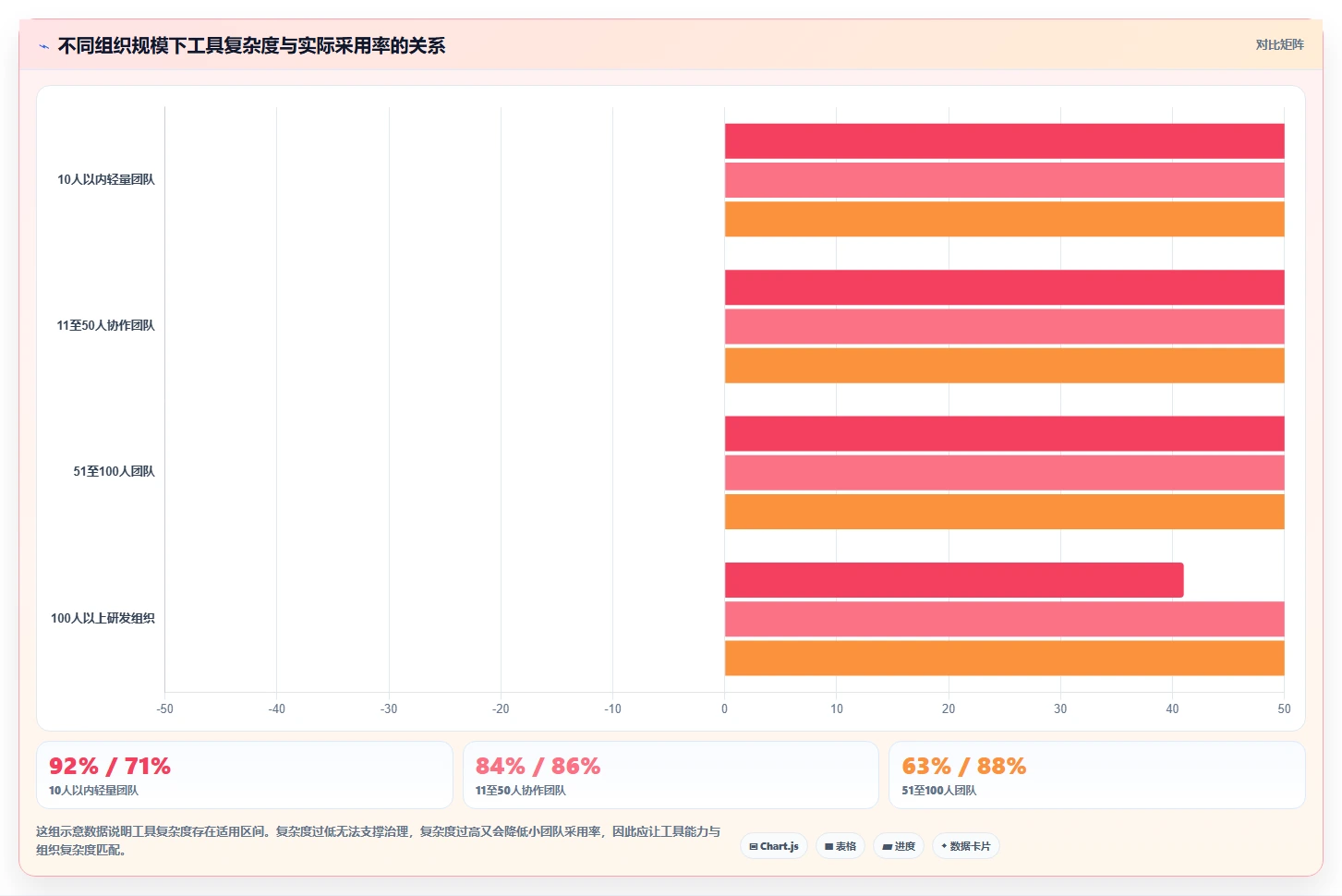
Task: Click the title 不同组织规模下工具复杂度与实际采用率的关系
Action: [x=251, y=46]
